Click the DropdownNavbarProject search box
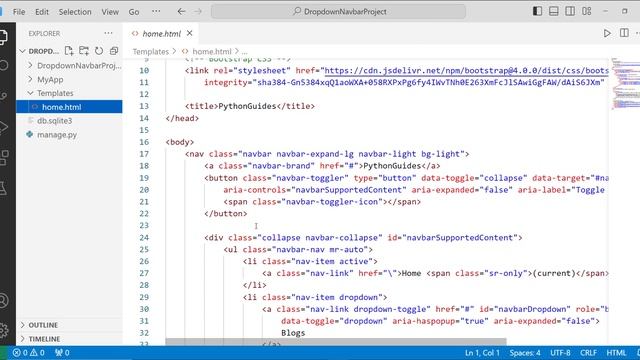 pos(338,11)
